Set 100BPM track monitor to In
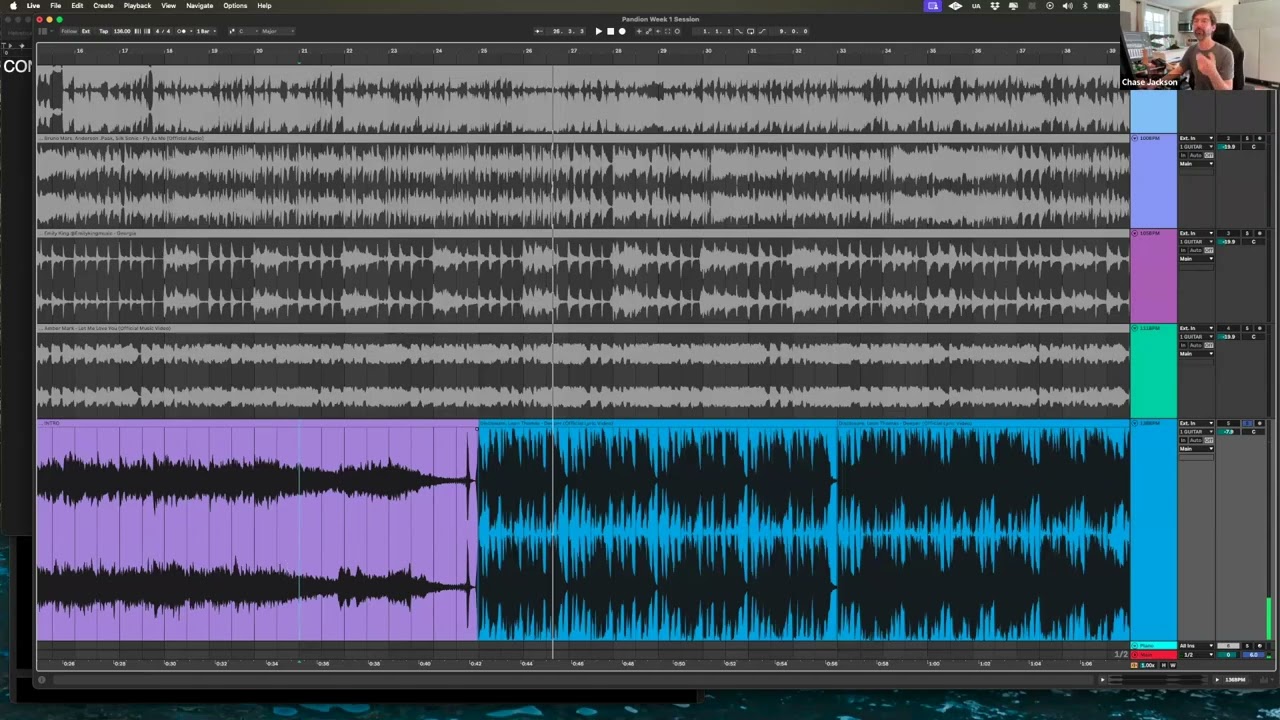 tap(1183, 155)
